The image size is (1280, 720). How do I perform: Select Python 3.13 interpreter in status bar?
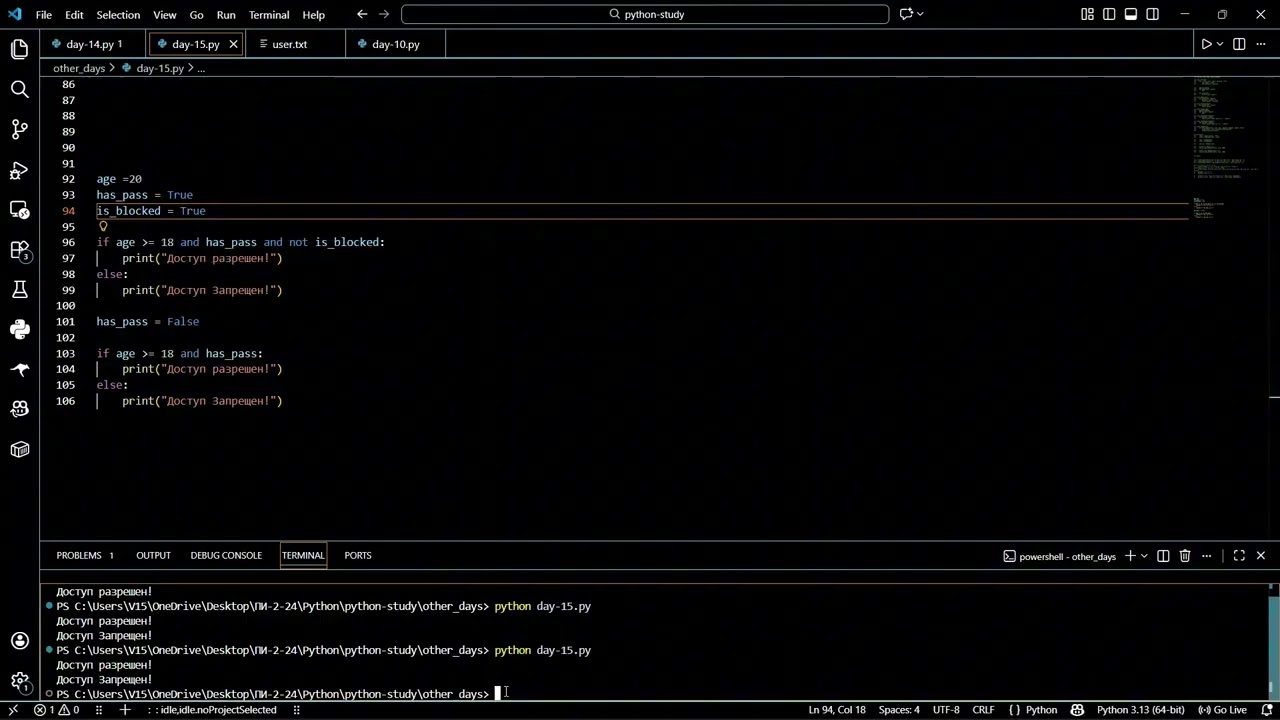1140,710
